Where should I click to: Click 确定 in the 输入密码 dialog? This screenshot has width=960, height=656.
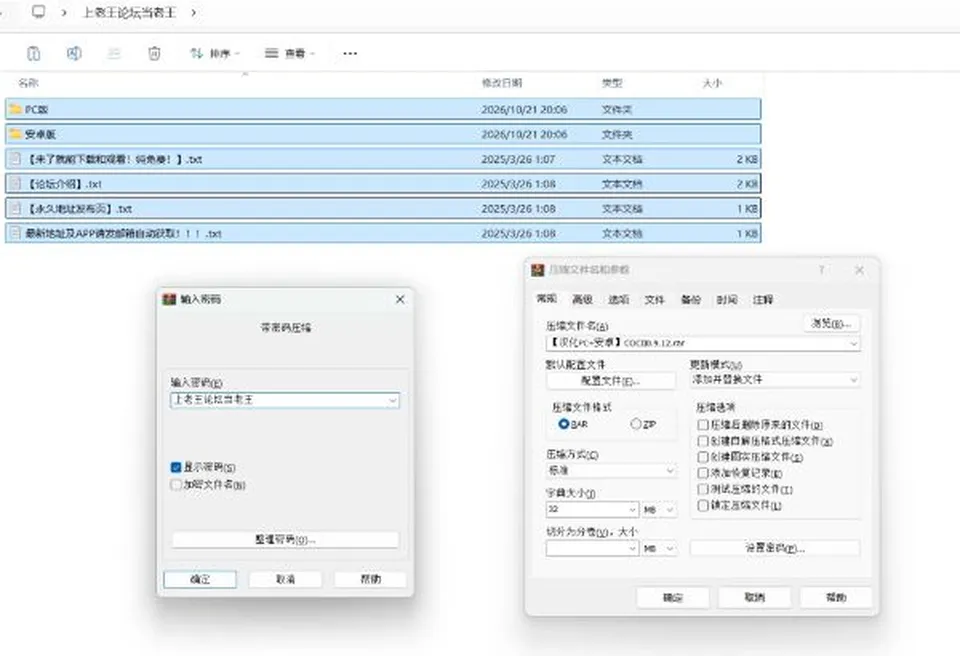[x=200, y=579]
